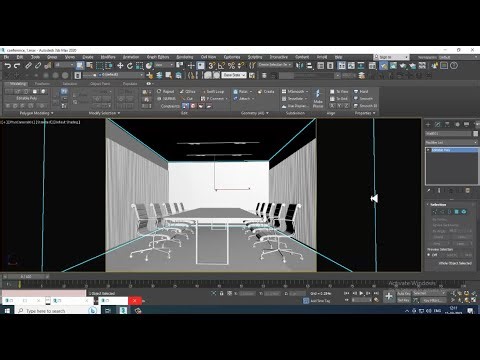Click the Cut button in the ribbon
Image resolution: width=480 pixels, height=360 pixels.
(x=187, y=99)
